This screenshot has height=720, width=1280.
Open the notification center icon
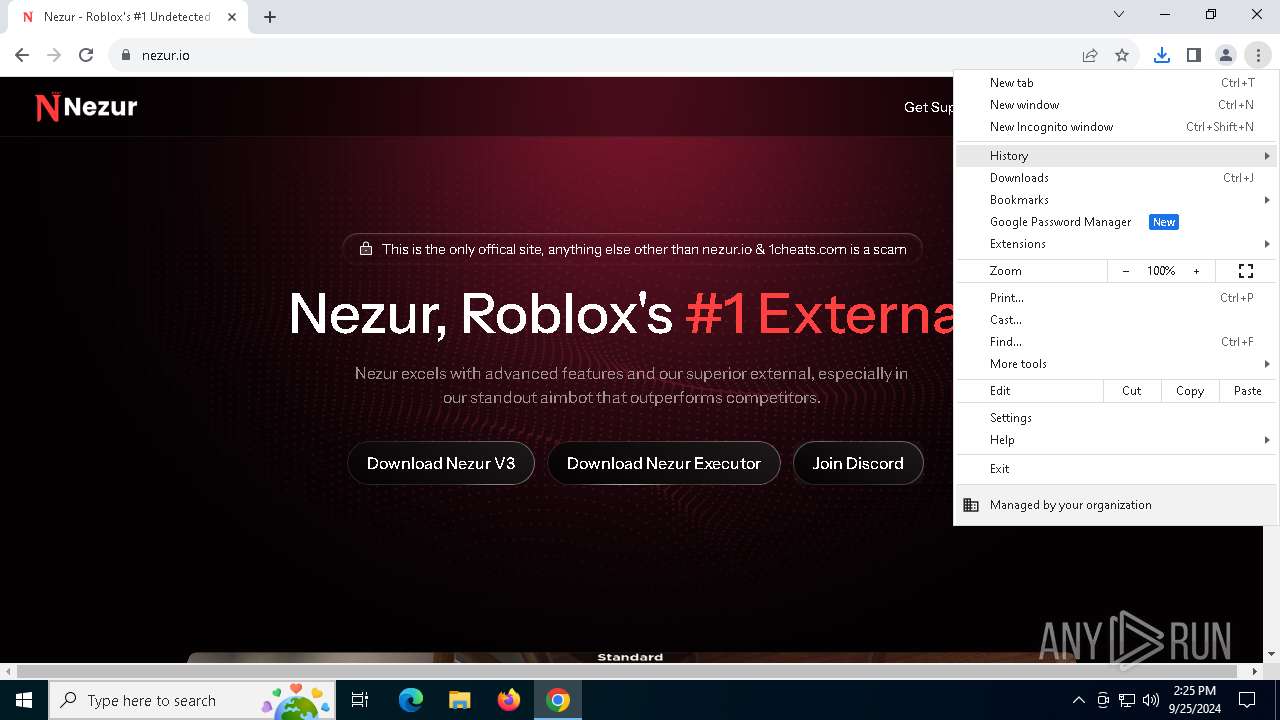(1247, 700)
